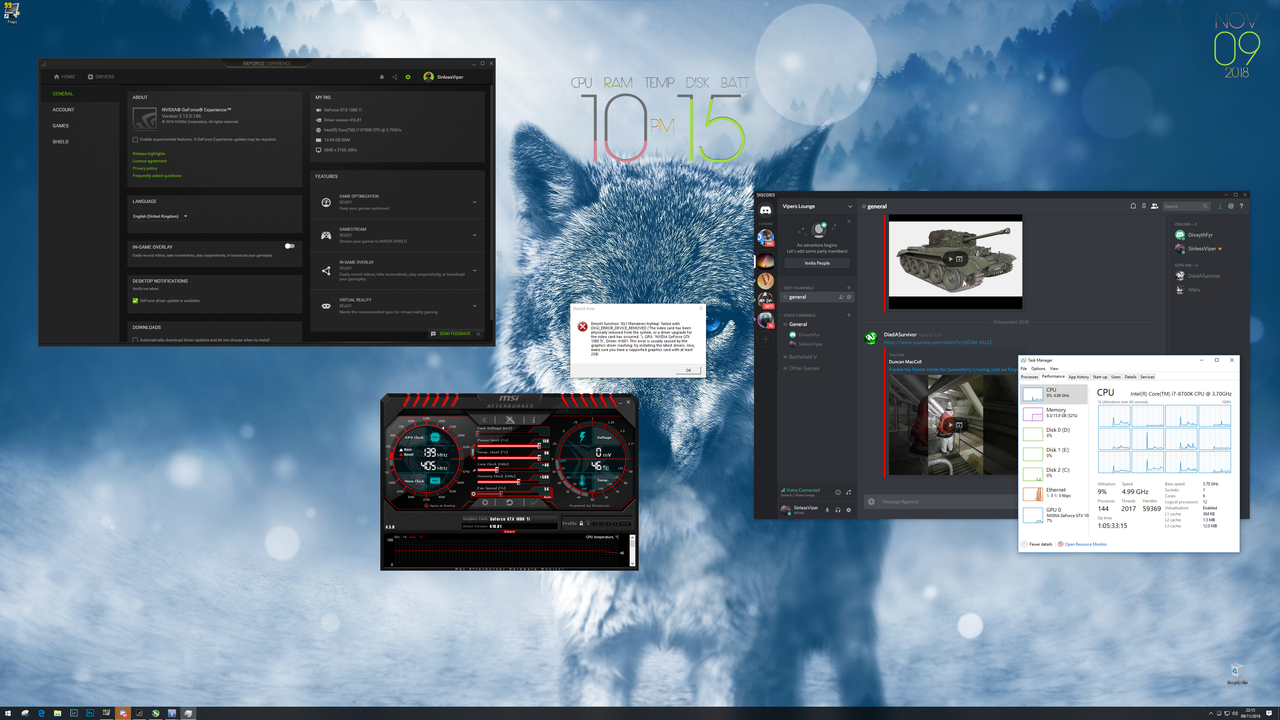This screenshot has width=1280, height=720.
Task: Open Discord user settings gear icon
Action: tap(848, 510)
